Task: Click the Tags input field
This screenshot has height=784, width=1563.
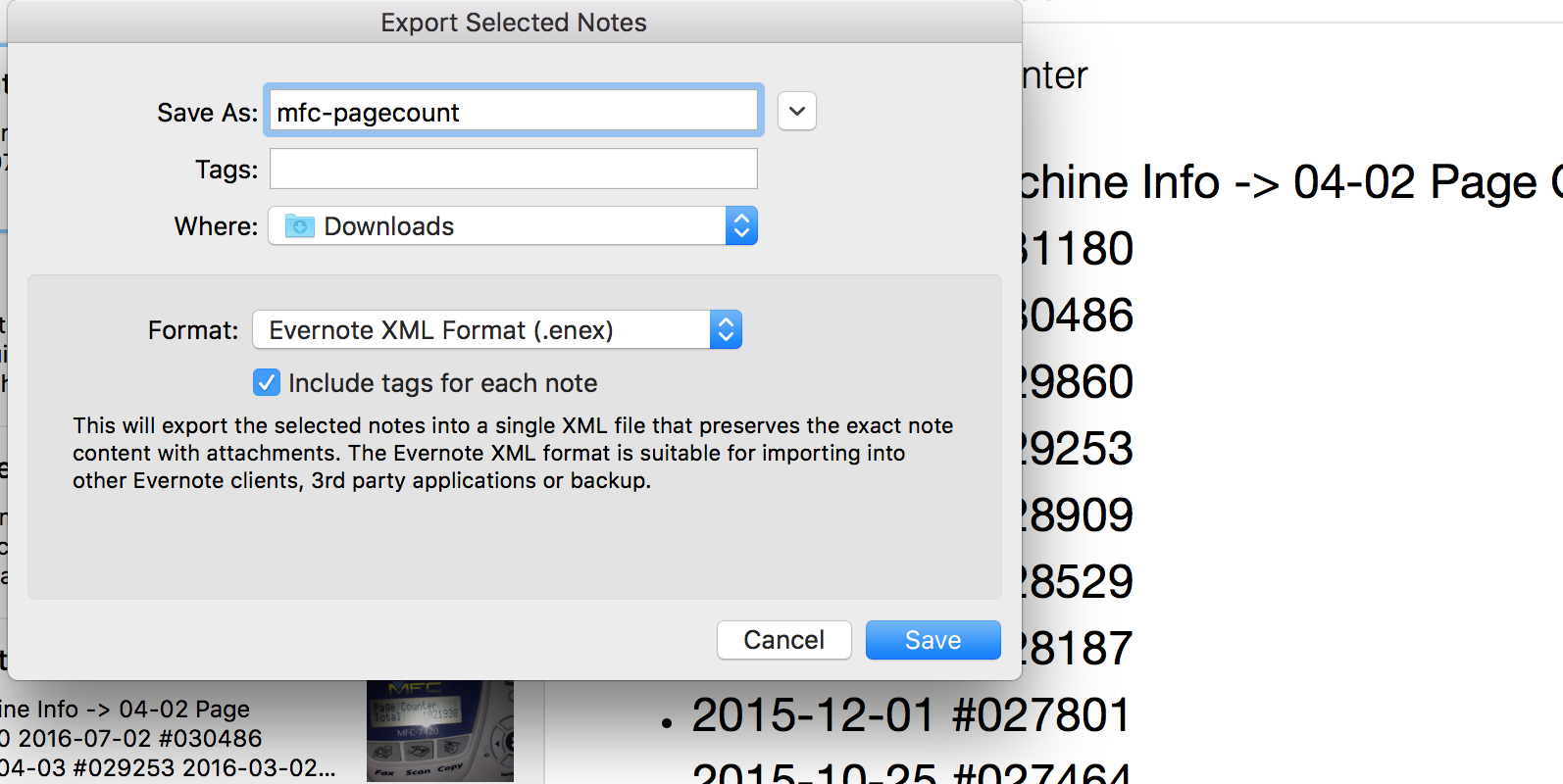Action: pos(513,169)
